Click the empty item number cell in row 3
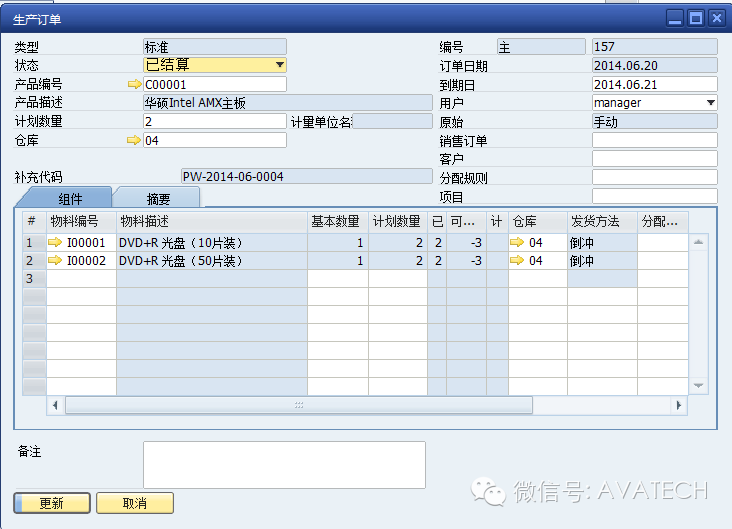This screenshot has width=732, height=529. tap(81, 278)
